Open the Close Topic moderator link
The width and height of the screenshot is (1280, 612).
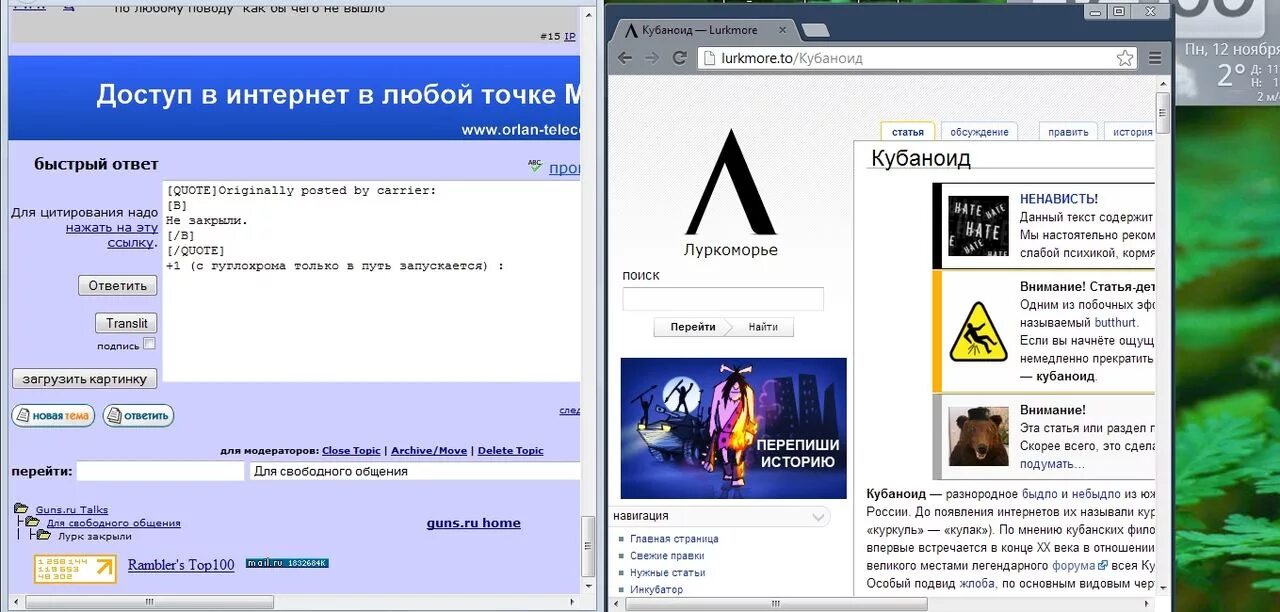(x=351, y=451)
